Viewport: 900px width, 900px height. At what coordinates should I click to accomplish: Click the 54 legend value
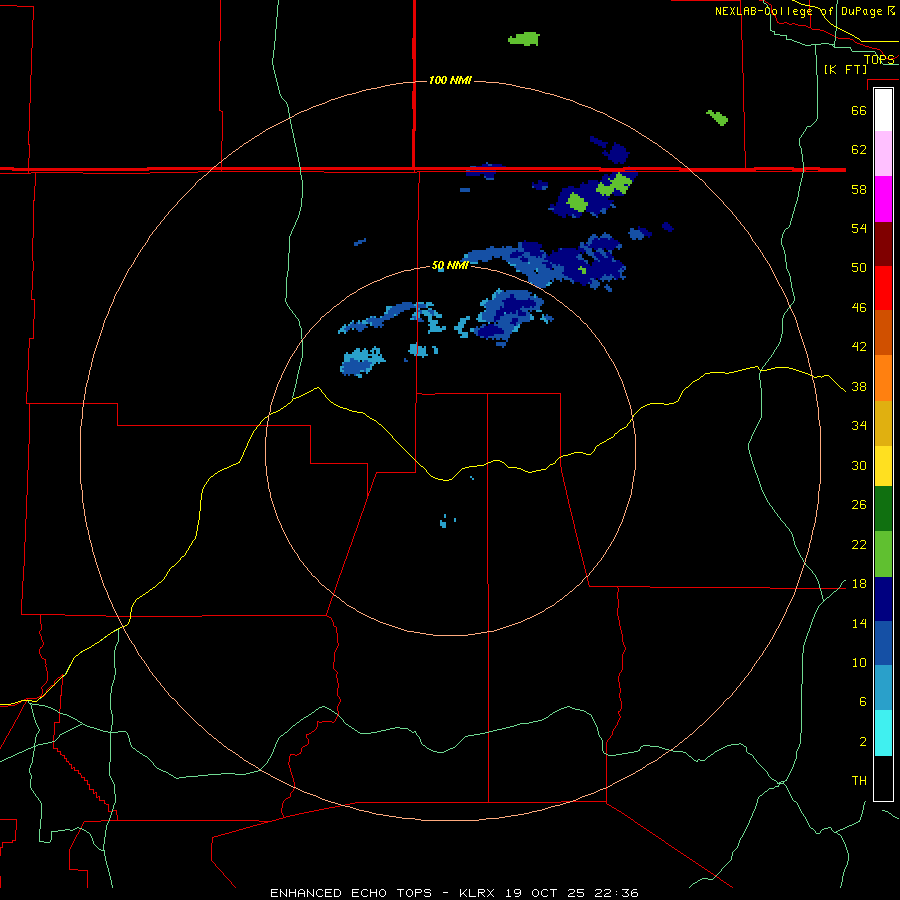click(859, 228)
